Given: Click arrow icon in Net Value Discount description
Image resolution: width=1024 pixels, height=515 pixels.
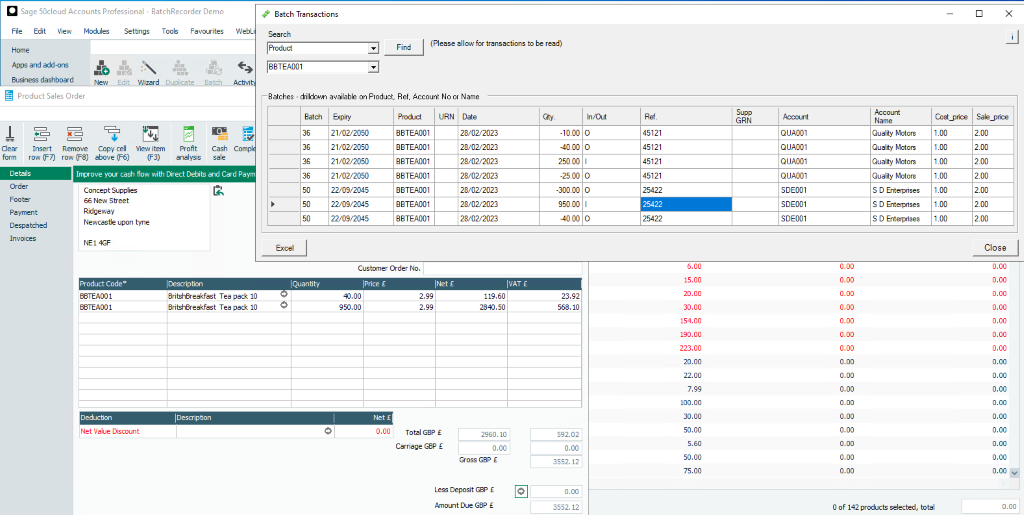Looking at the screenshot, I should [x=328, y=431].
